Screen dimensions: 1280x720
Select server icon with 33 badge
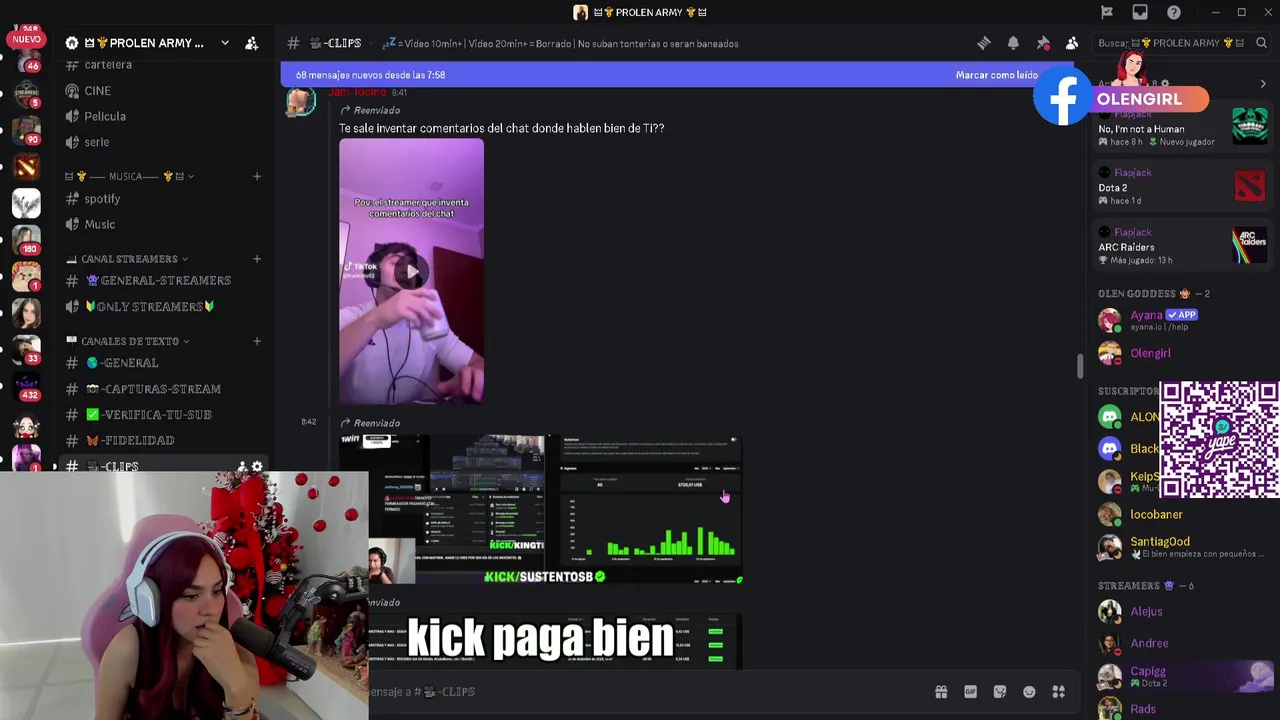(x=26, y=349)
